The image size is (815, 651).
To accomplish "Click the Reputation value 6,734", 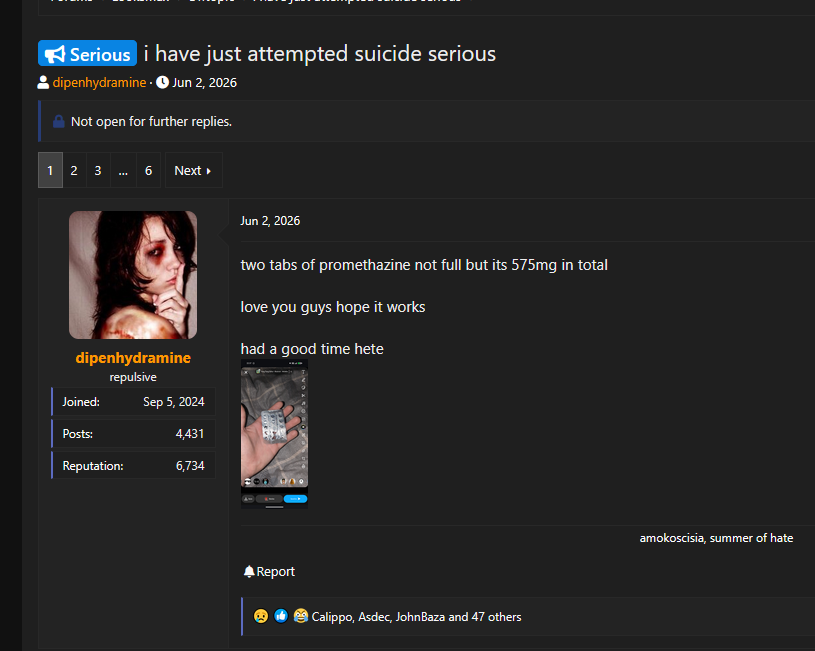I will coord(190,466).
